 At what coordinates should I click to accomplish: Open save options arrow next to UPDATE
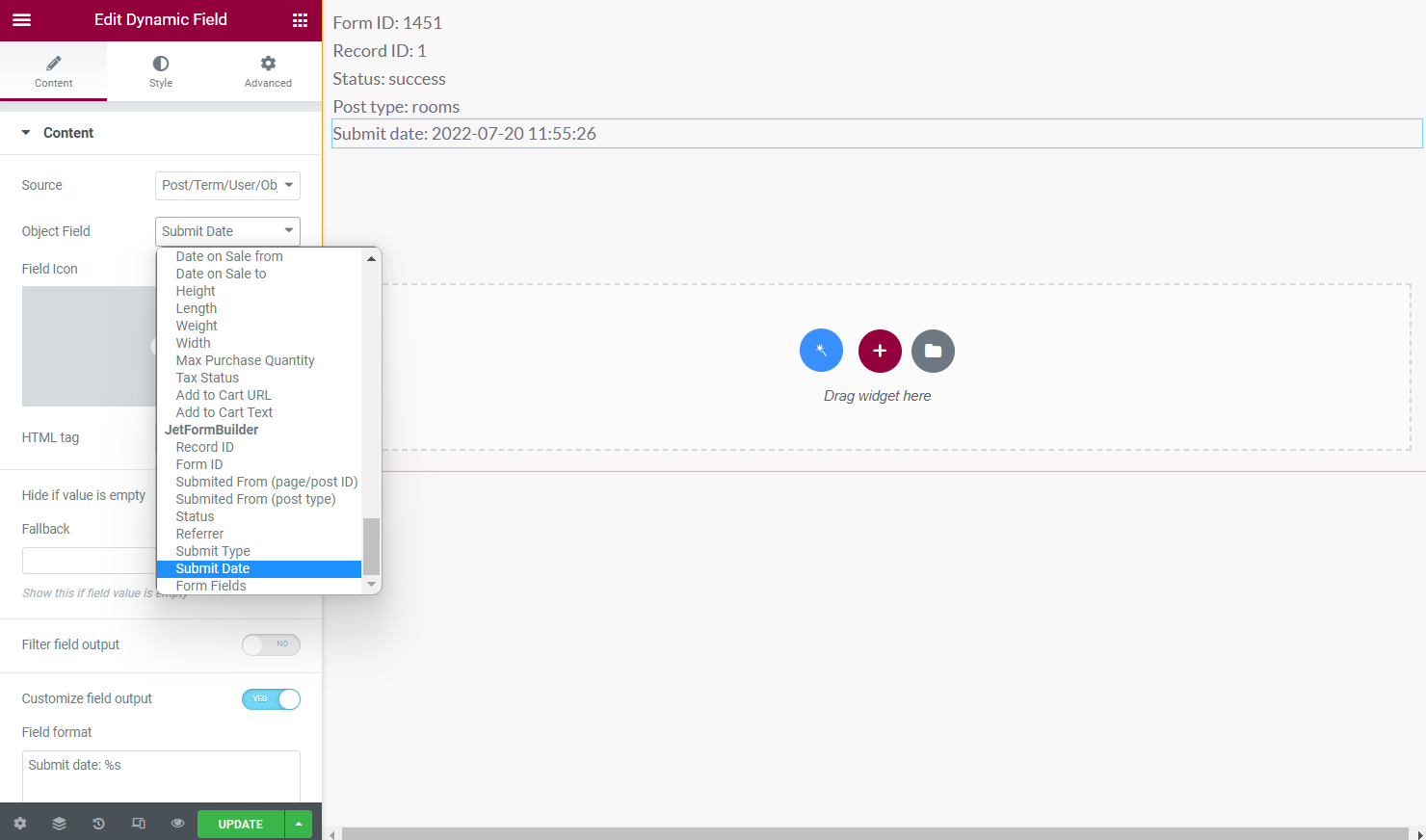point(299,824)
